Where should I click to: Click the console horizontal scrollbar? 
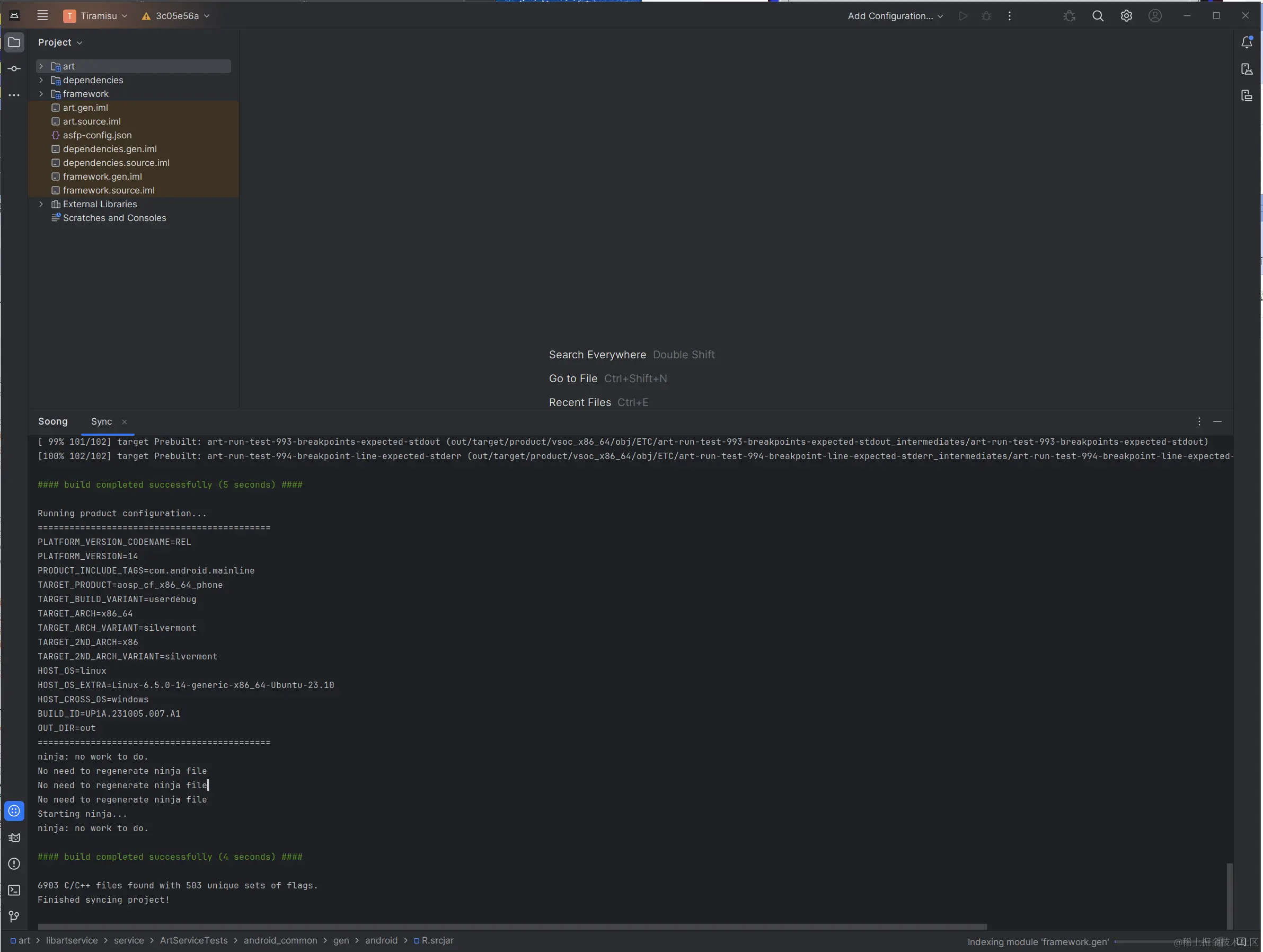(x=512, y=927)
